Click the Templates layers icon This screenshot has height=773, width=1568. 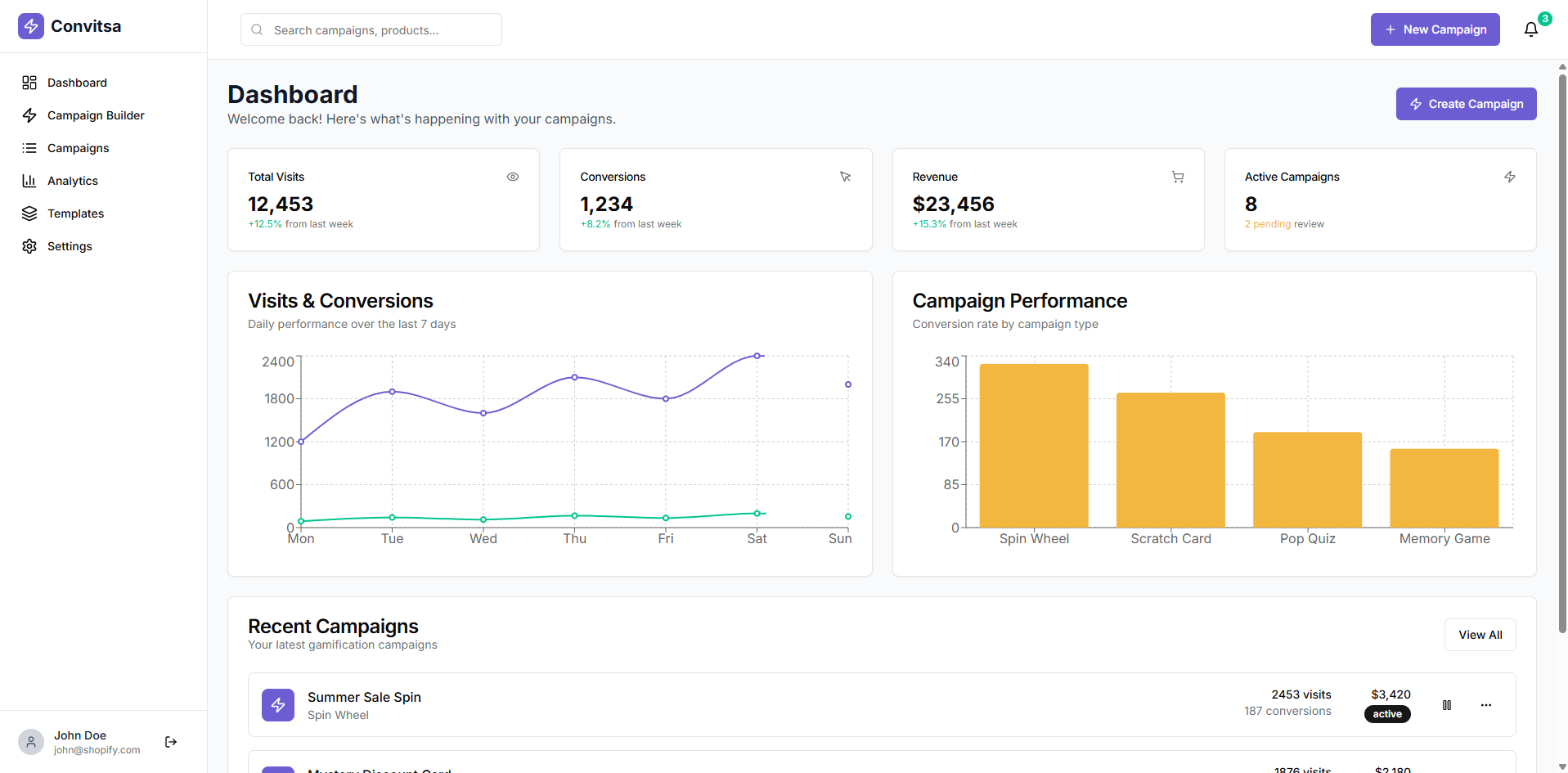[x=29, y=213]
